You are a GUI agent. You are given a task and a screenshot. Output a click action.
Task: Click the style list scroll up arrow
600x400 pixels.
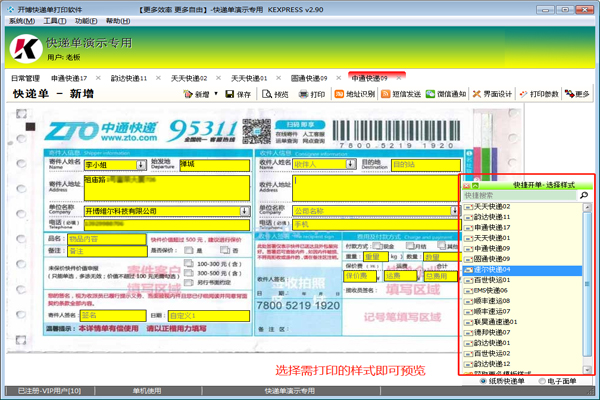(x=587, y=207)
